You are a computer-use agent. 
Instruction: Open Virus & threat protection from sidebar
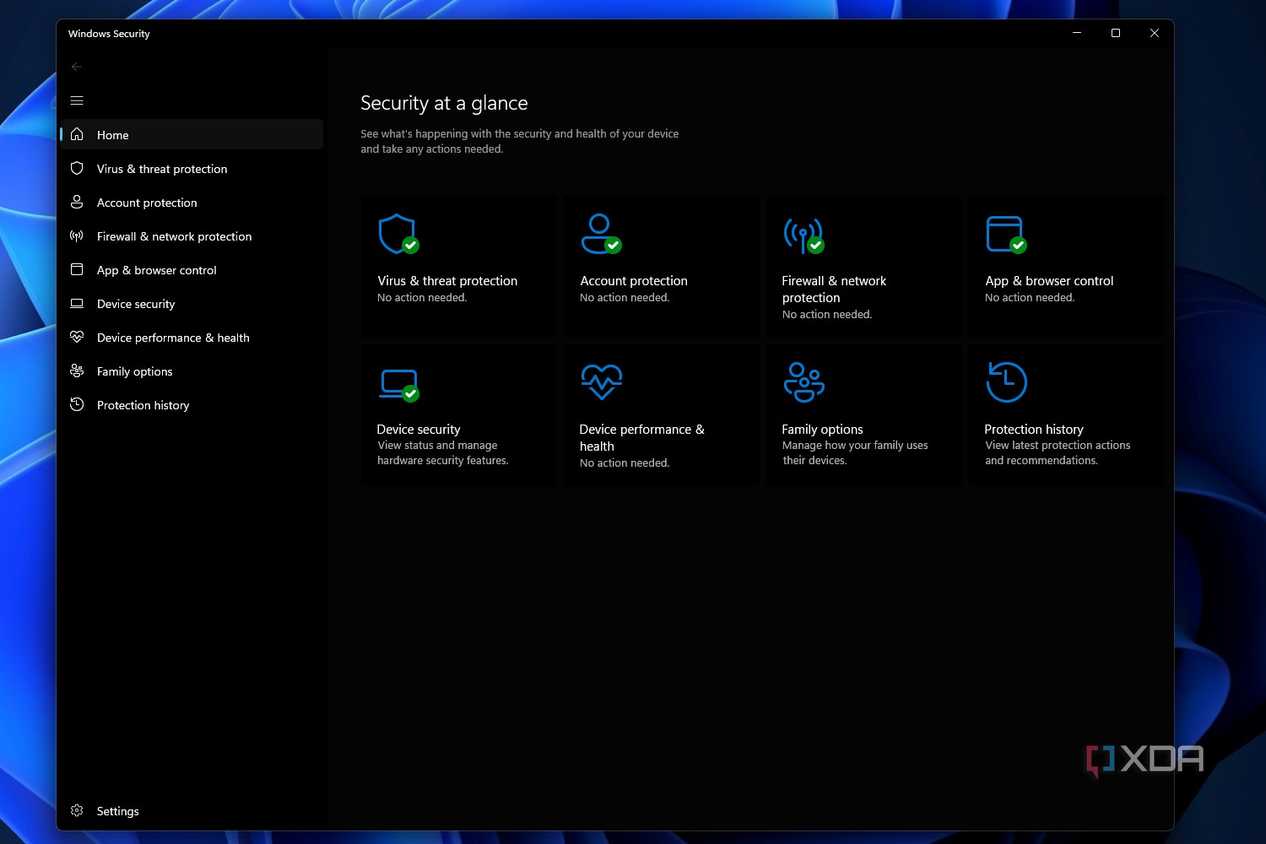click(x=192, y=169)
